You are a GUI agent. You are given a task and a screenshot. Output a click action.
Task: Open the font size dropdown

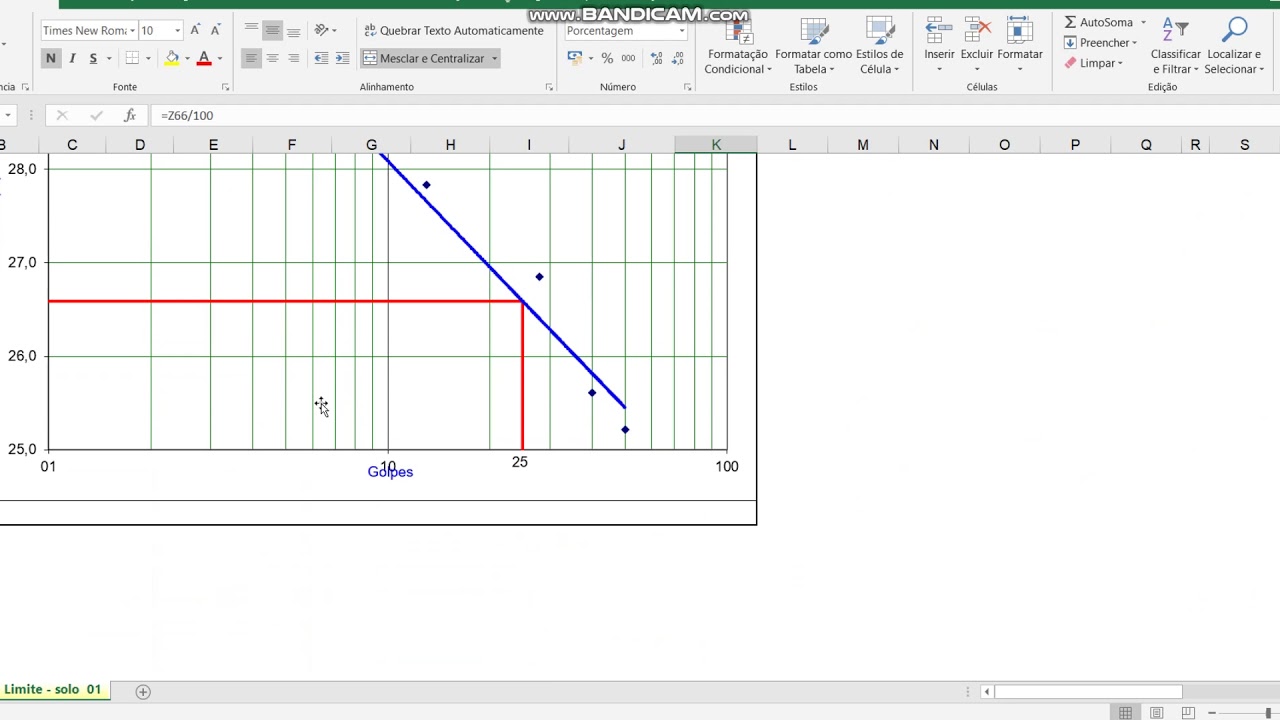pos(177,31)
